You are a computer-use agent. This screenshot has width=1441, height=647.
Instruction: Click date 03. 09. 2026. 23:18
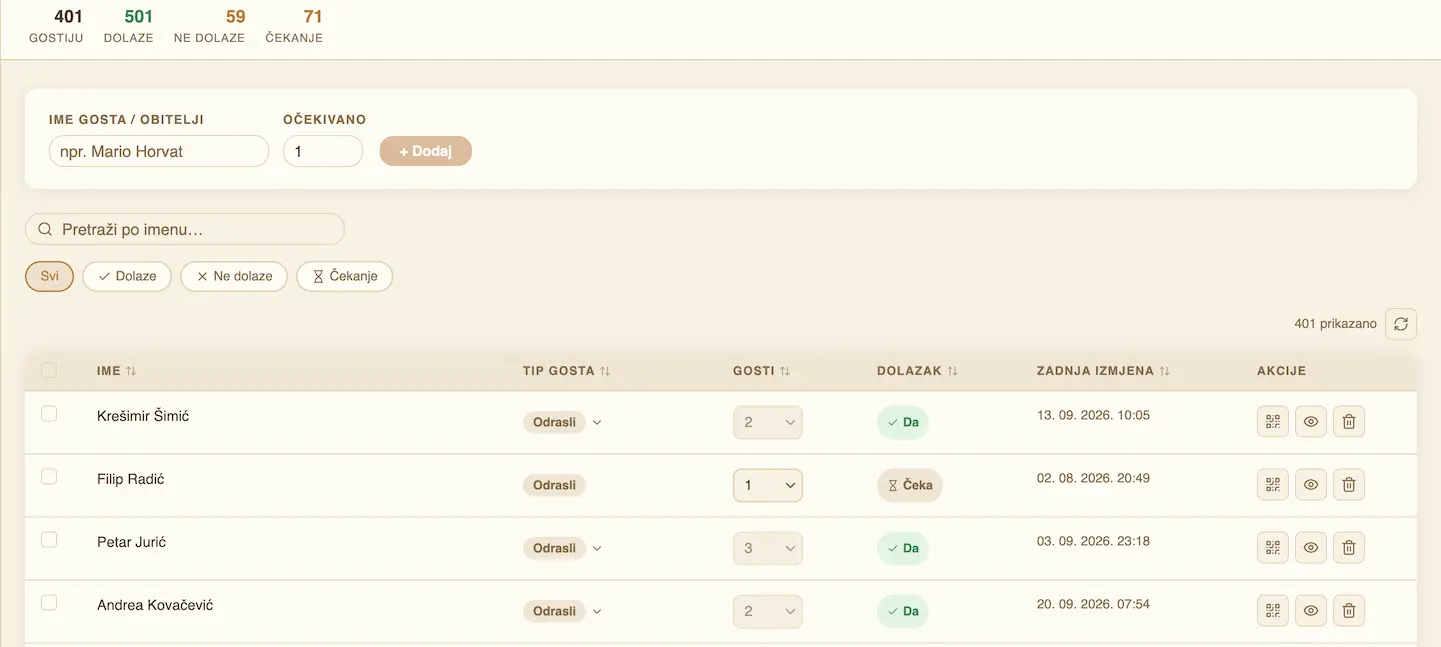[x=1094, y=541]
